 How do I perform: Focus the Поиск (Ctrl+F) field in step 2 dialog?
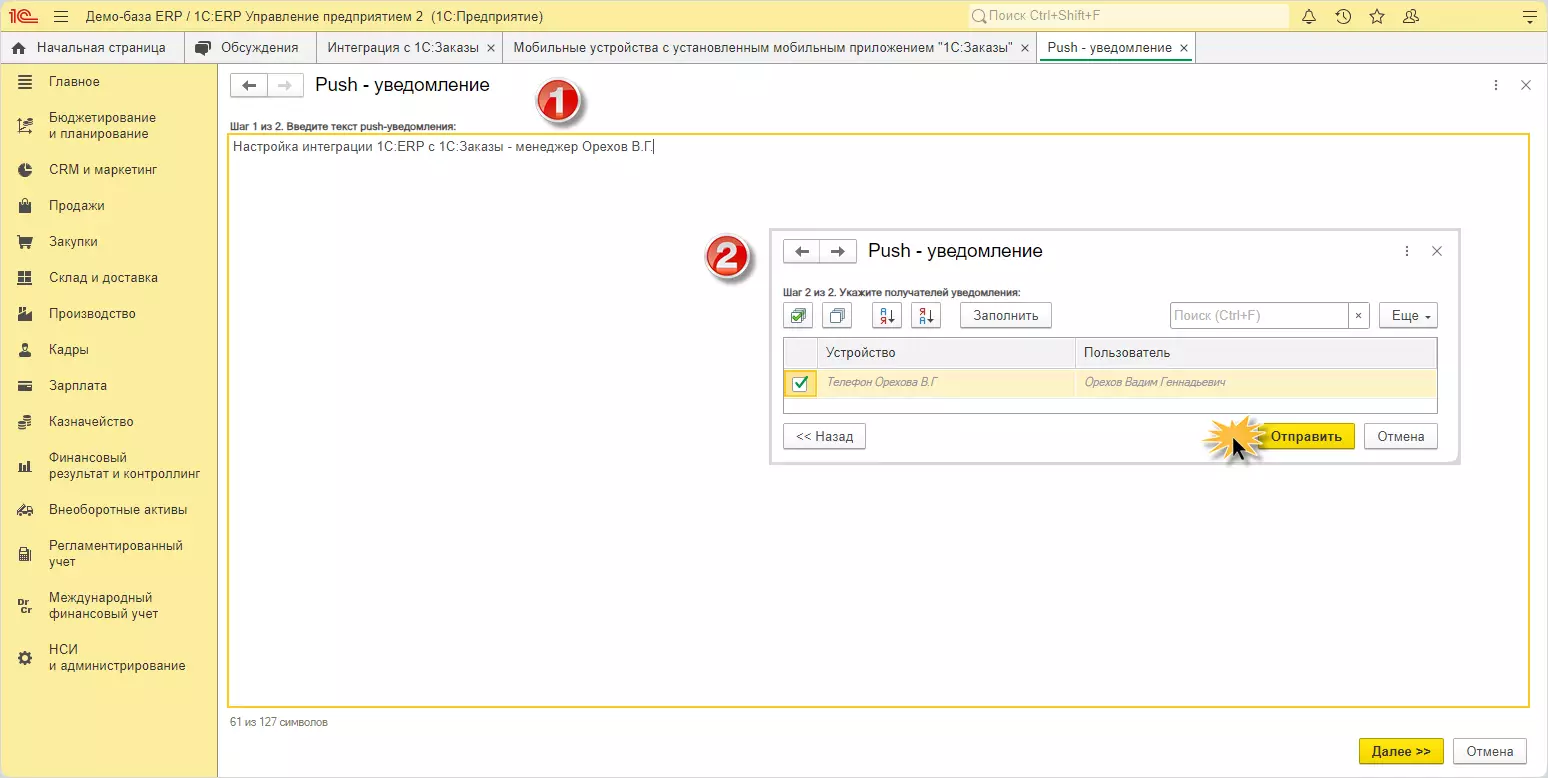click(1259, 316)
